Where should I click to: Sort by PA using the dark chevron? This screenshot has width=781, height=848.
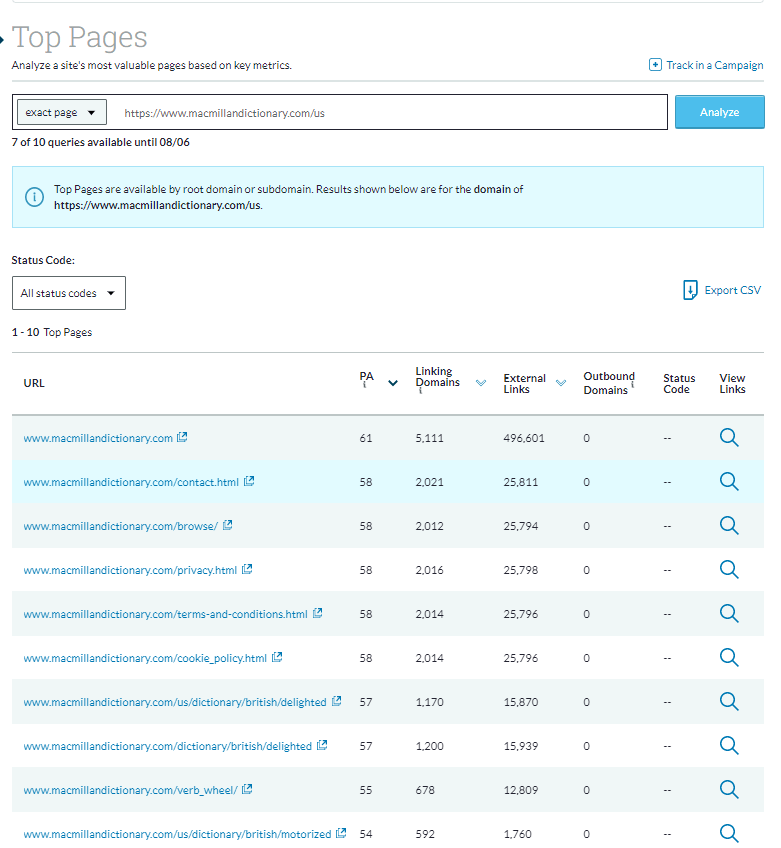coord(393,383)
